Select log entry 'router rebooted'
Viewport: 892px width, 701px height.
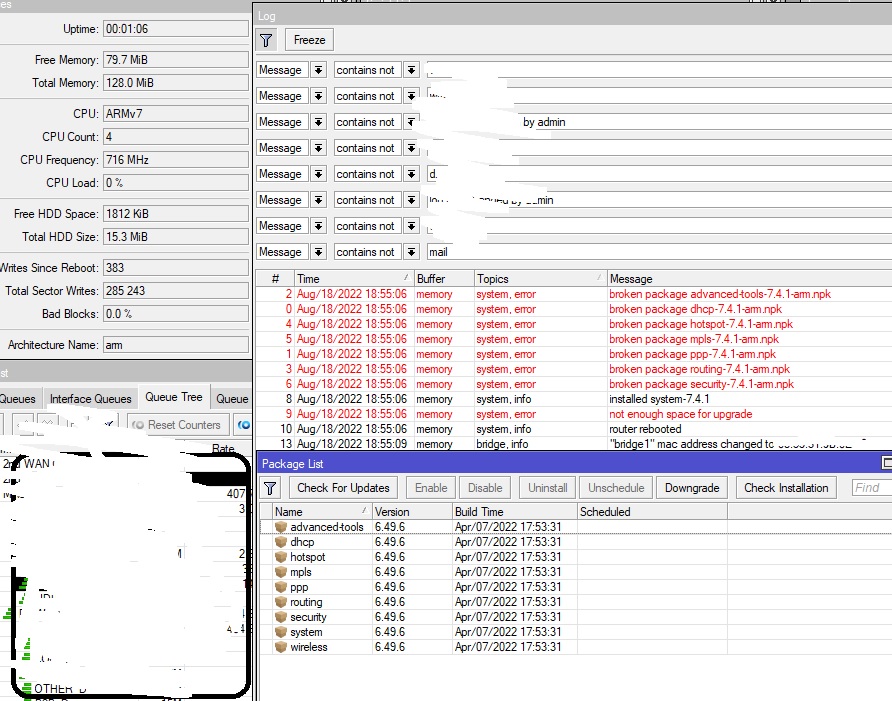(573, 429)
